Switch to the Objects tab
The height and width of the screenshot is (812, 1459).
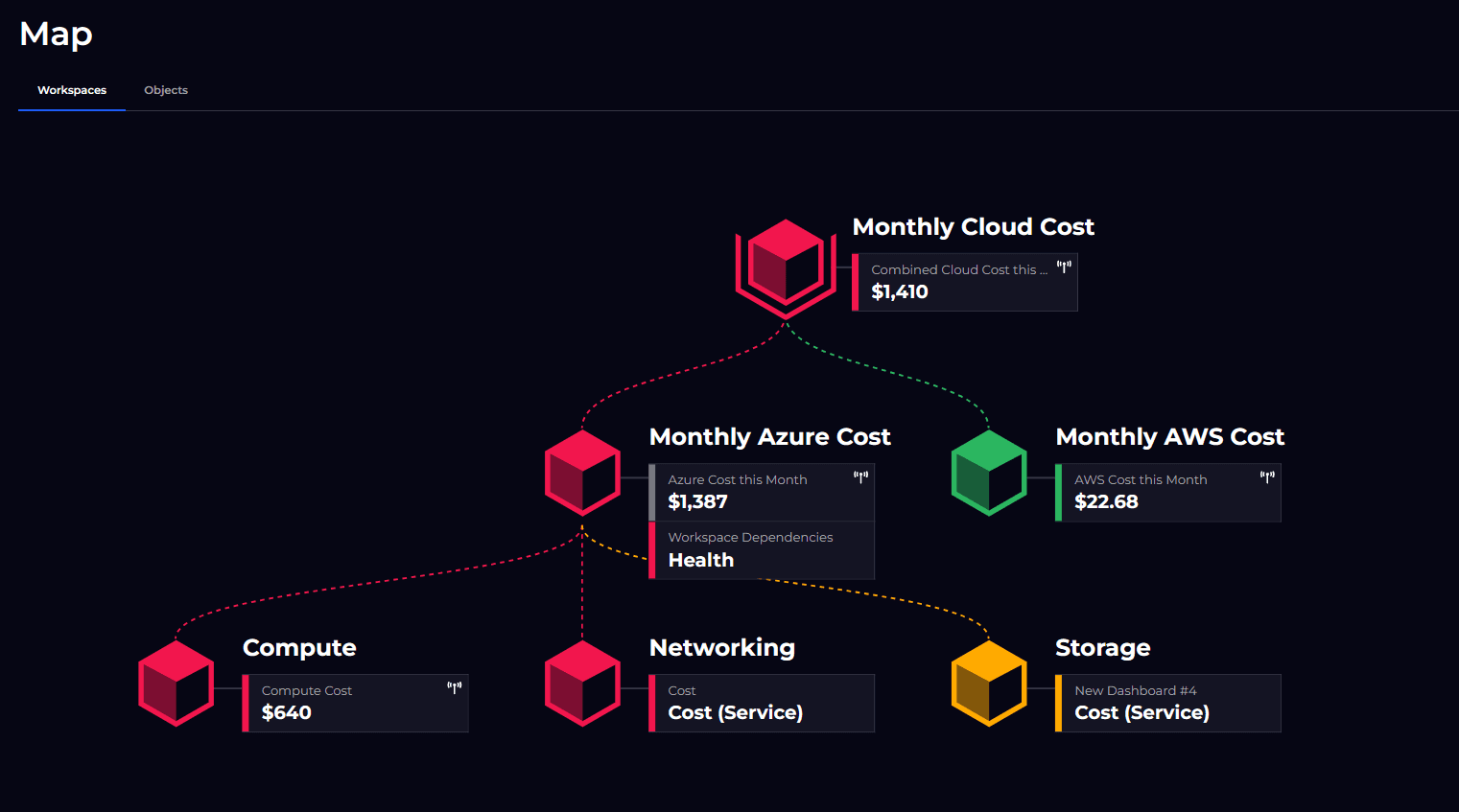[165, 89]
